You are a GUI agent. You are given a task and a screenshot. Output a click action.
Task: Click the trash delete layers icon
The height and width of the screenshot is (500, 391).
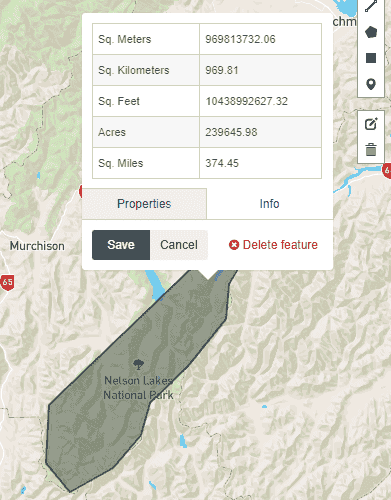371,150
